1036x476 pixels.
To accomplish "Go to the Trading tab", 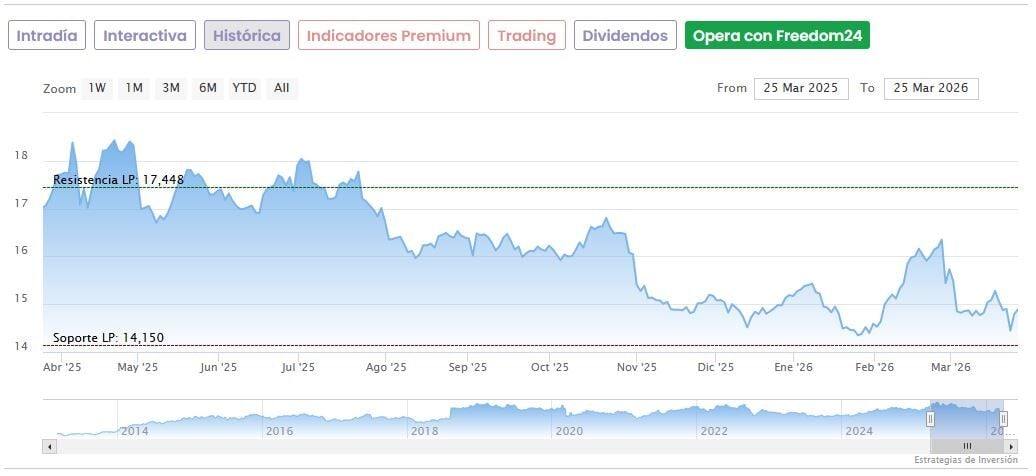I will [527, 36].
